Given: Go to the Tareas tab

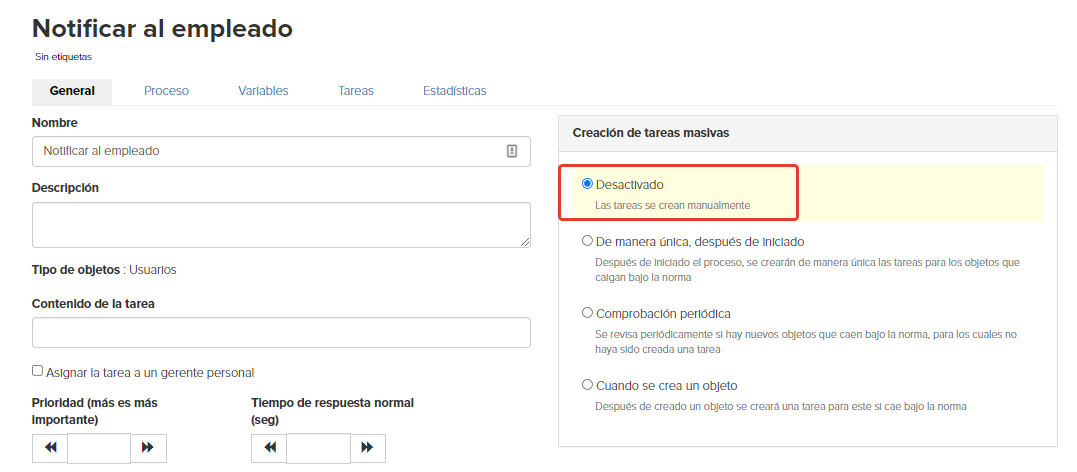Looking at the screenshot, I should coord(356,91).
